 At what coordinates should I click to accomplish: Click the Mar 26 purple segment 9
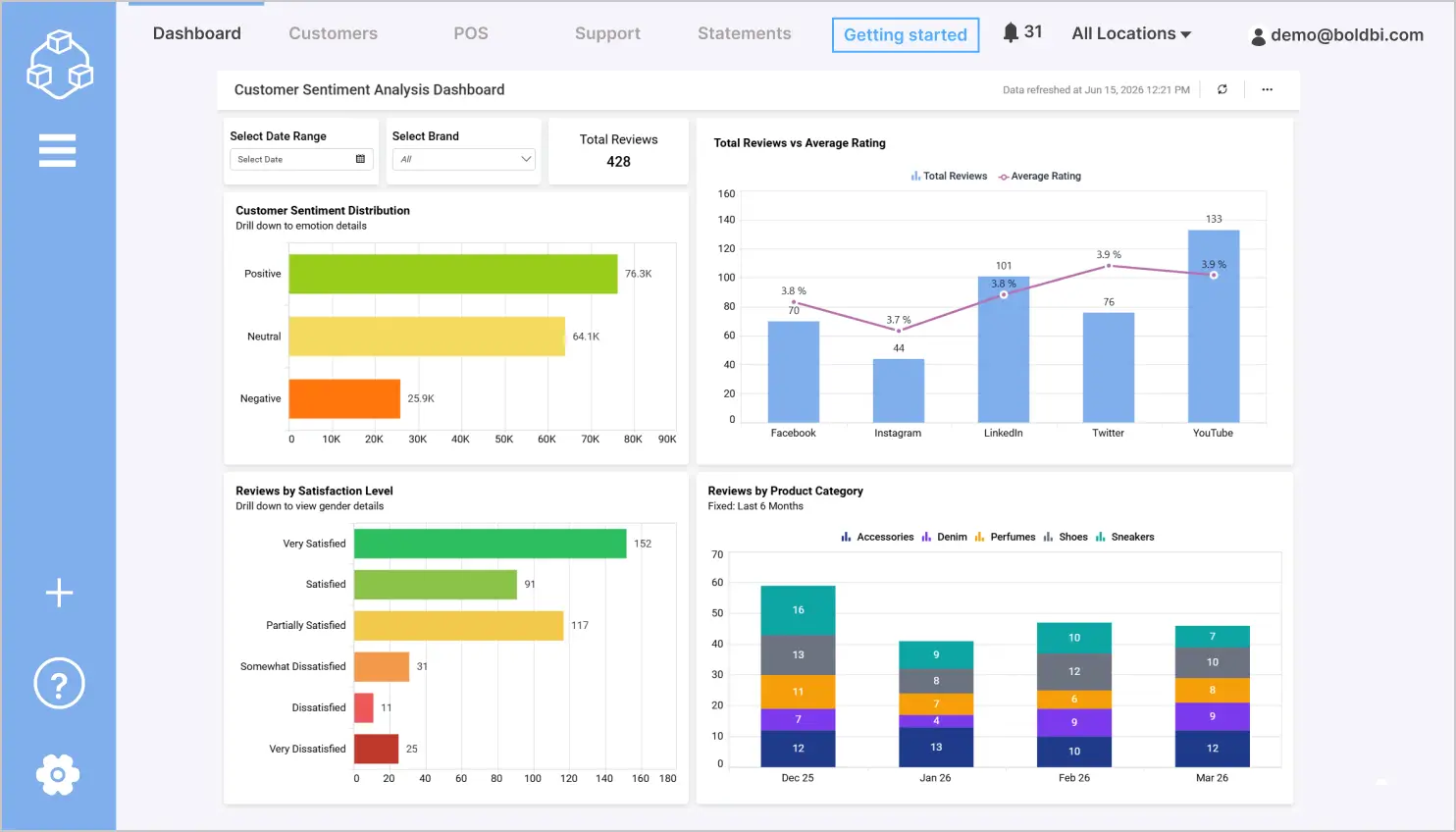pos(1213,716)
